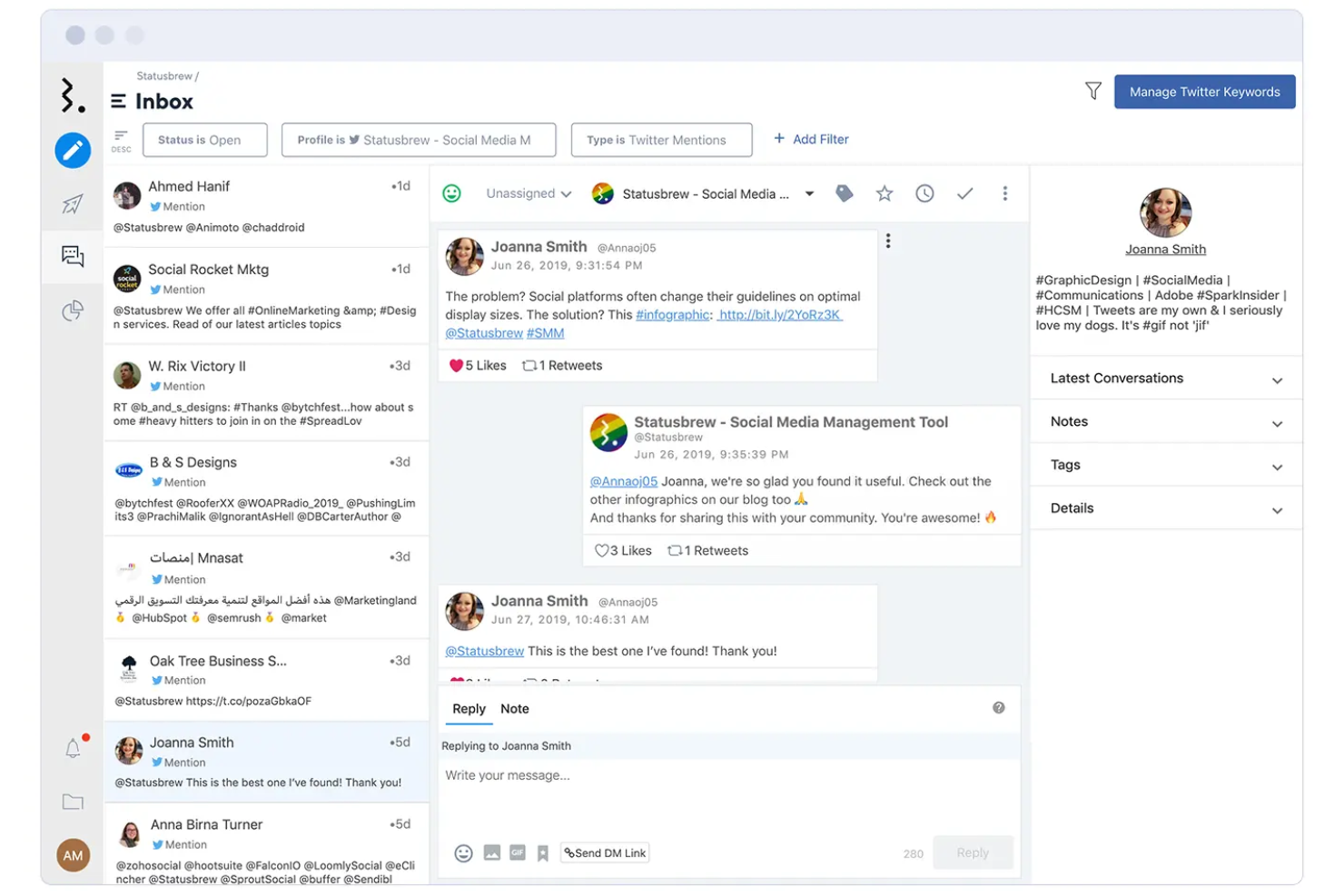The height and width of the screenshot is (896, 1344).
Task: Open the inbox conversations icon in sidebar
Action: [73, 256]
